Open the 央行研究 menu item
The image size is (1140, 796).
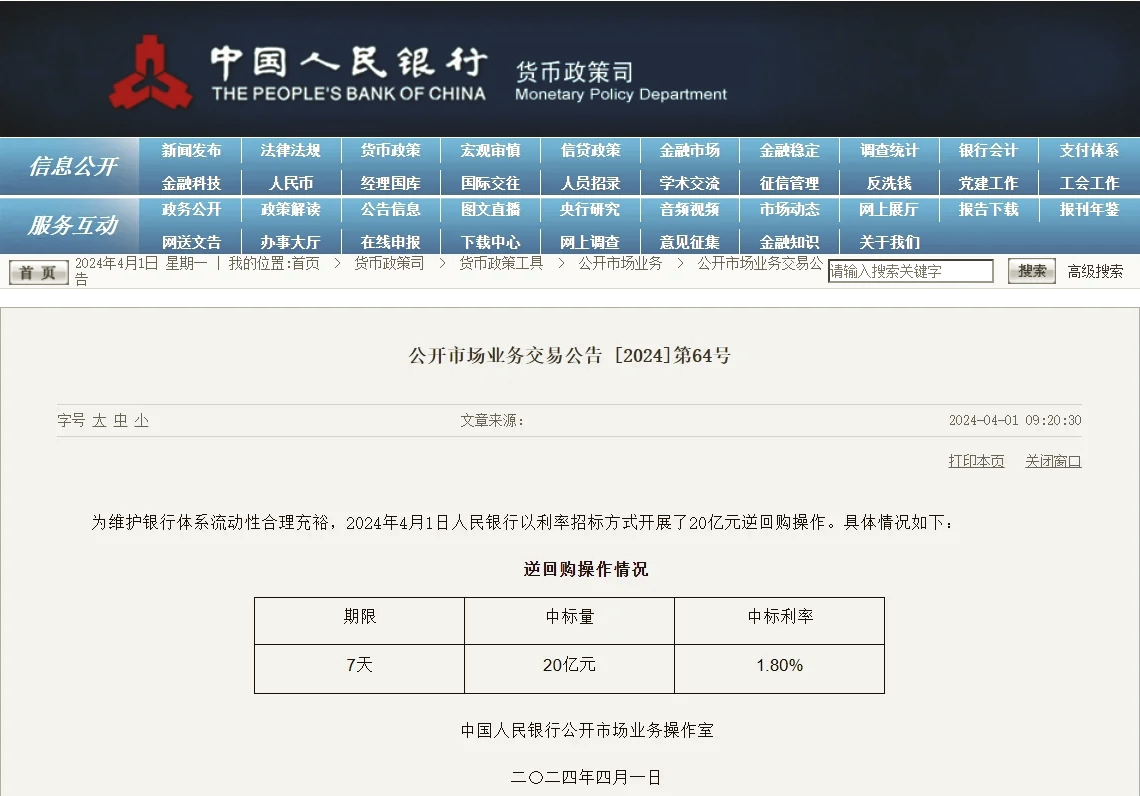[x=589, y=211]
